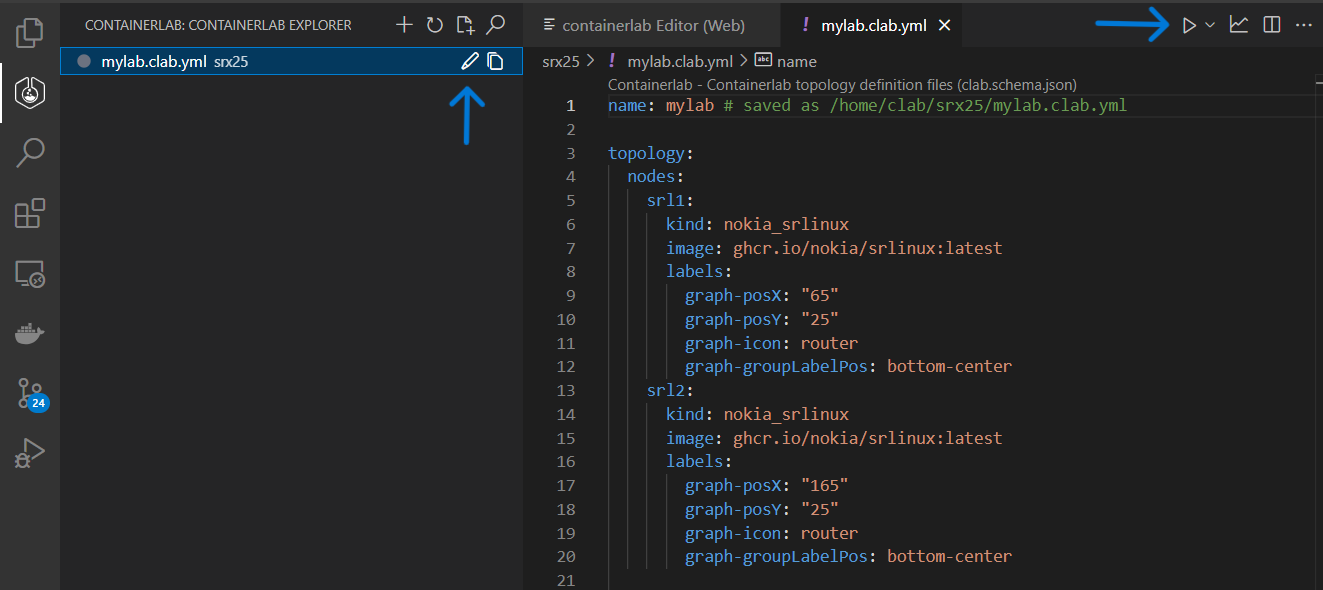Open Source Control with 24 changes
Screen dimensions: 1323x590
pos(30,394)
